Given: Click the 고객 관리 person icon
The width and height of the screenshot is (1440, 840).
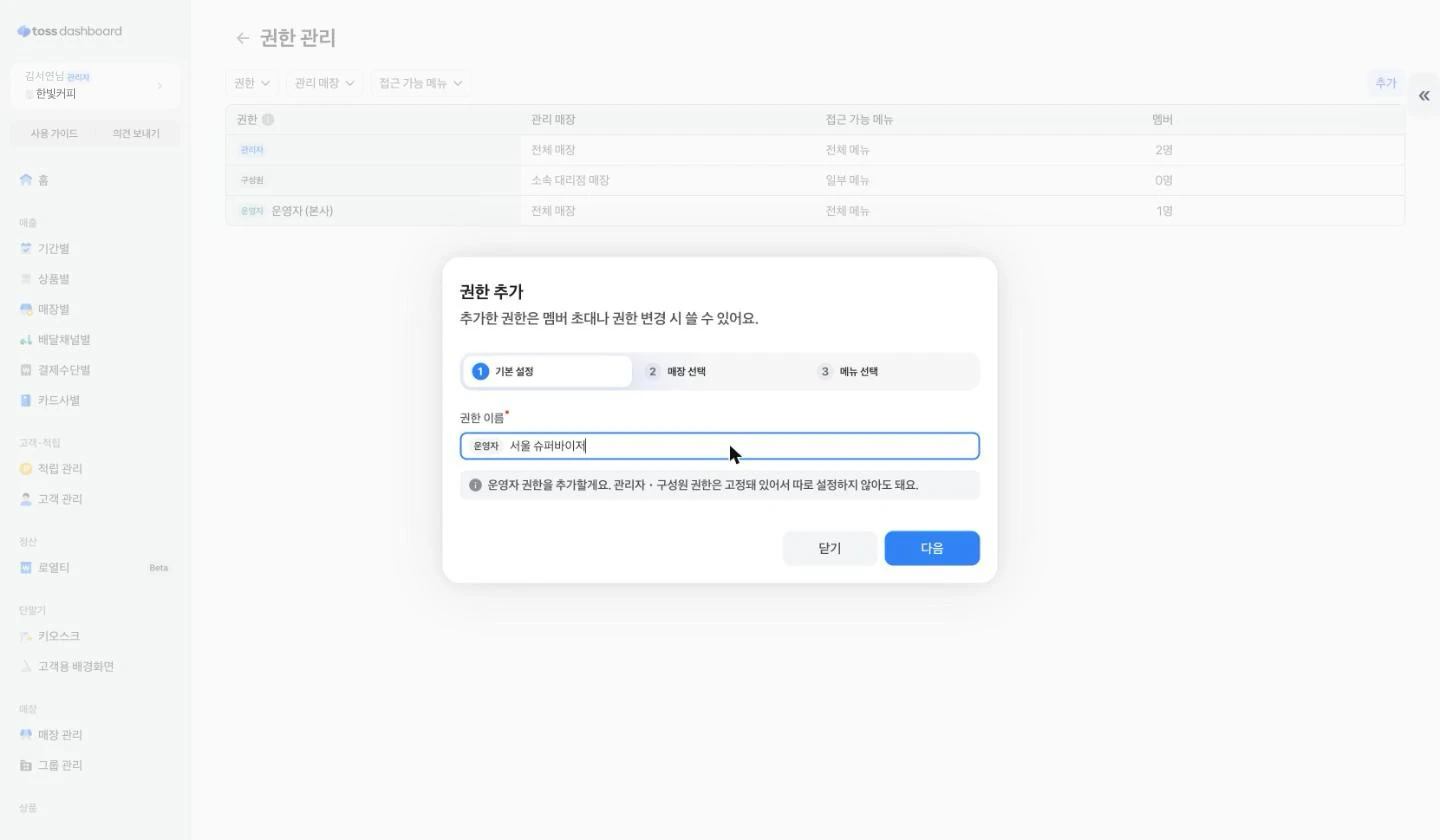Looking at the screenshot, I should pyautogui.click(x=26, y=499).
